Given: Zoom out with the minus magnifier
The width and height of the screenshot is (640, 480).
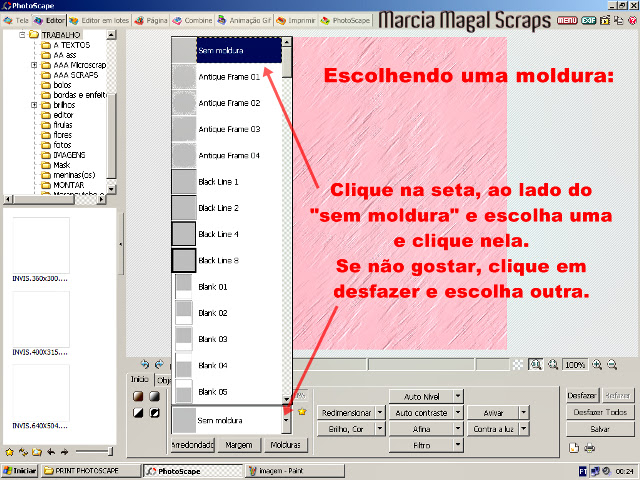Looking at the screenshot, I should 612,364.
